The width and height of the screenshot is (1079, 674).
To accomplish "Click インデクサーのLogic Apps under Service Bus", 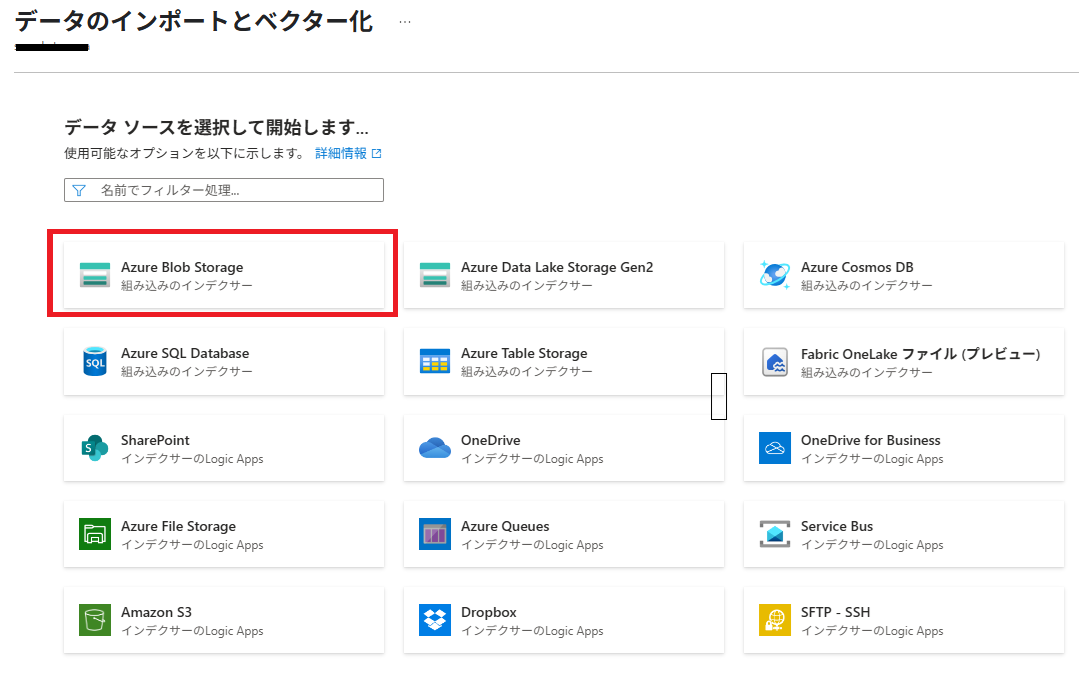I will (872, 545).
